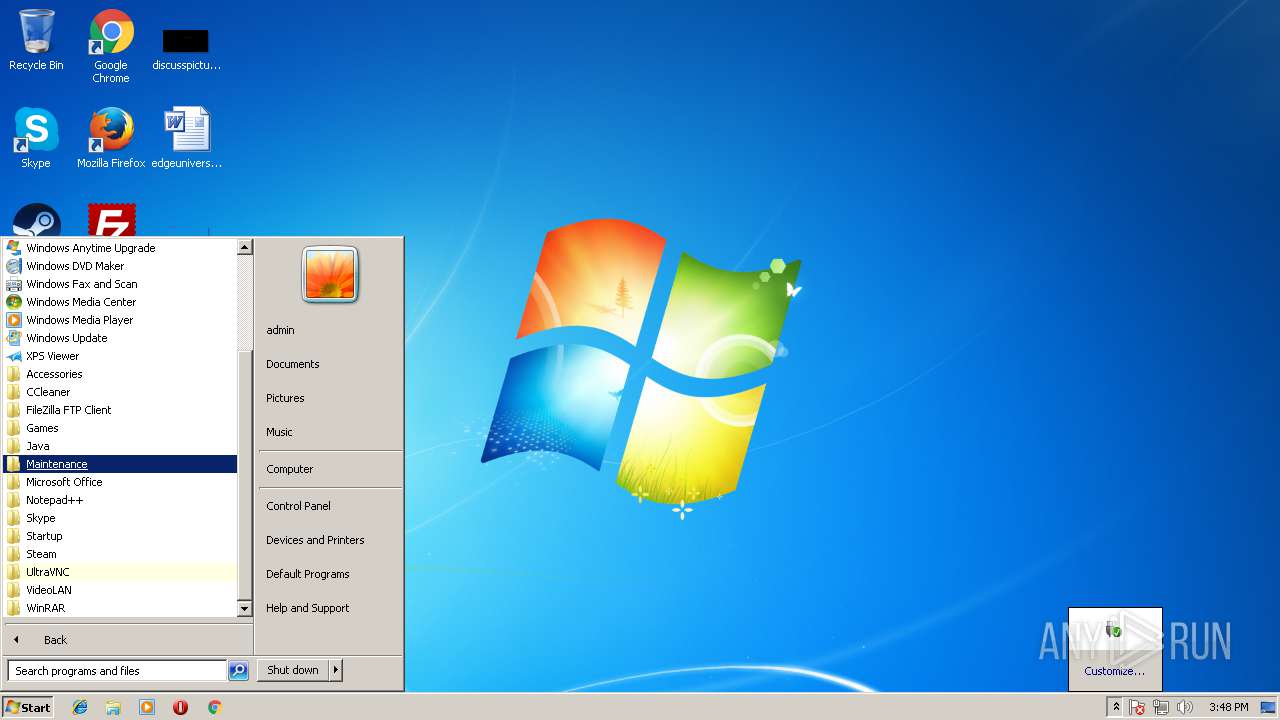This screenshot has height=720, width=1280.
Task: Expand the Skype program folder
Action: (120, 518)
